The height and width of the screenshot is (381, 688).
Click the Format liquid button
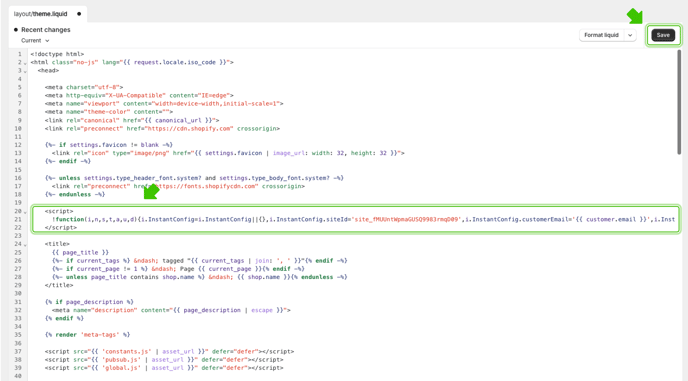click(601, 35)
